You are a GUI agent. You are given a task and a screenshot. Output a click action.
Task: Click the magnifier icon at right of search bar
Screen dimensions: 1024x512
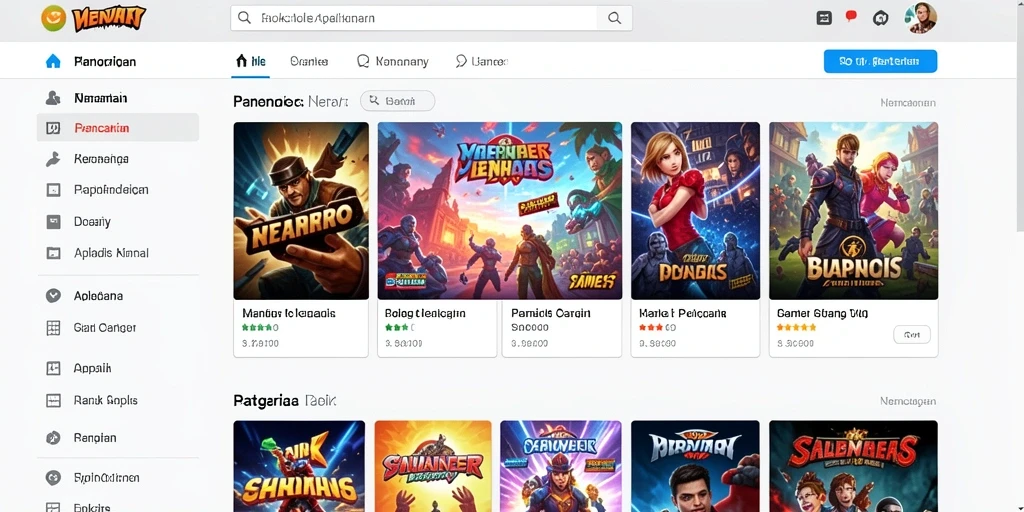point(615,18)
